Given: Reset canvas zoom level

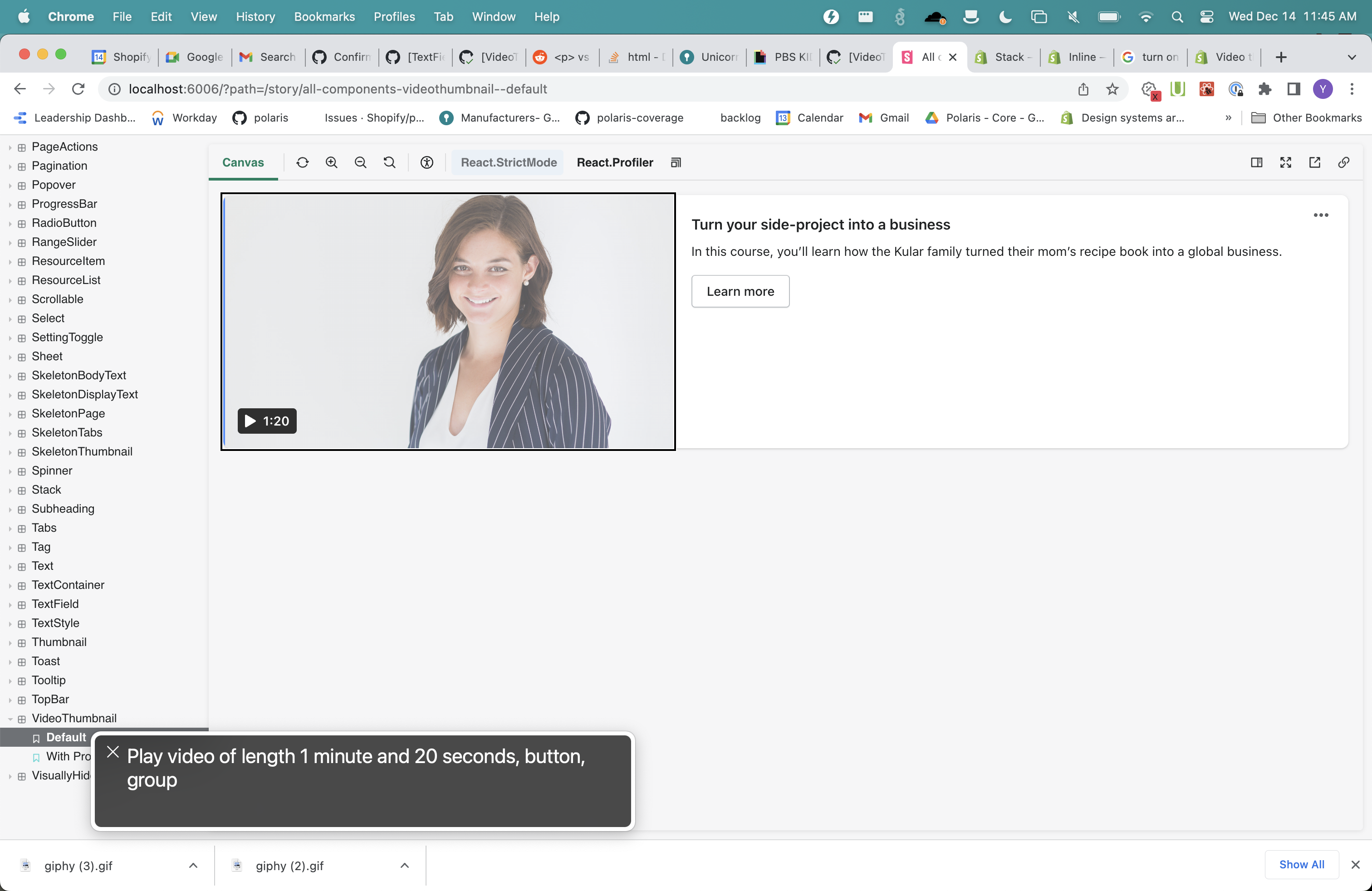Looking at the screenshot, I should pyautogui.click(x=390, y=162).
